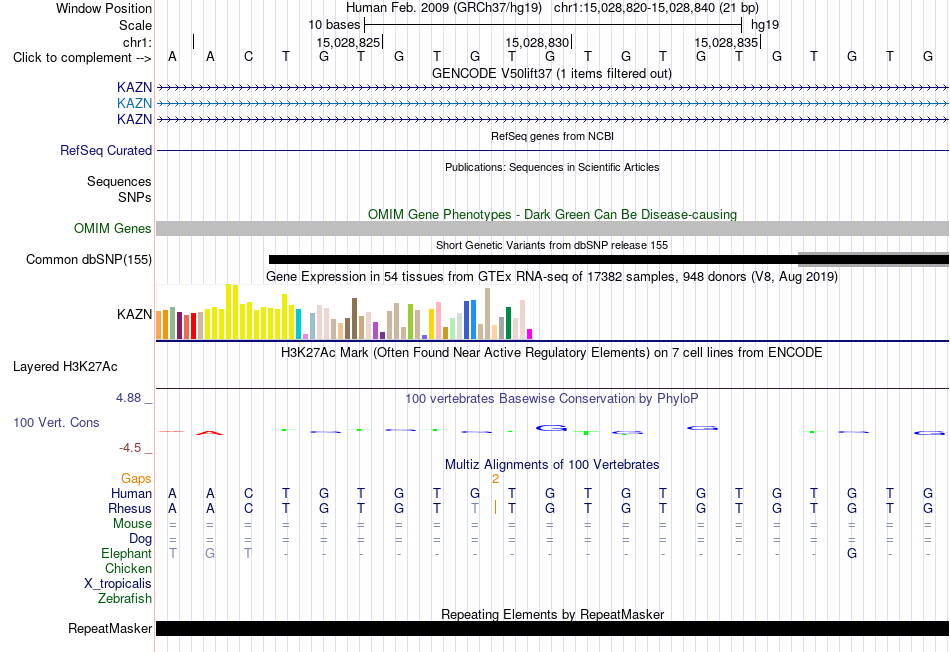Click the OMIM Genes label
Screen dimensions: 950x652
(113, 228)
